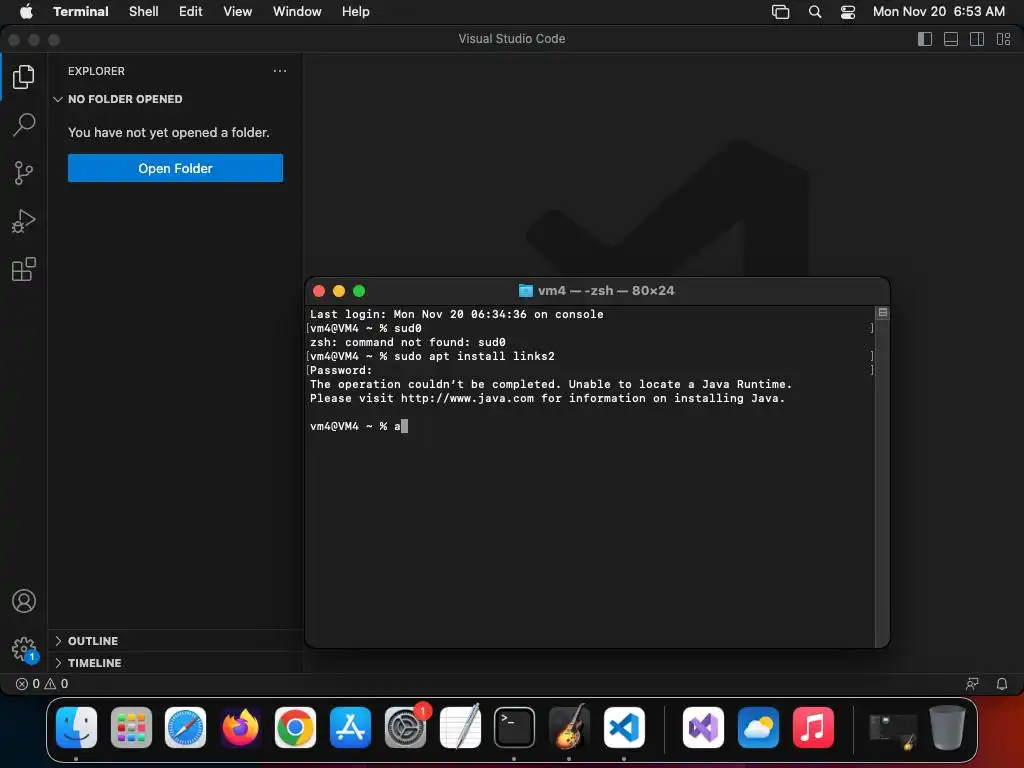Viewport: 1024px width, 768px height.
Task: Open Music app from the Dock
Action: click(813, 728)
